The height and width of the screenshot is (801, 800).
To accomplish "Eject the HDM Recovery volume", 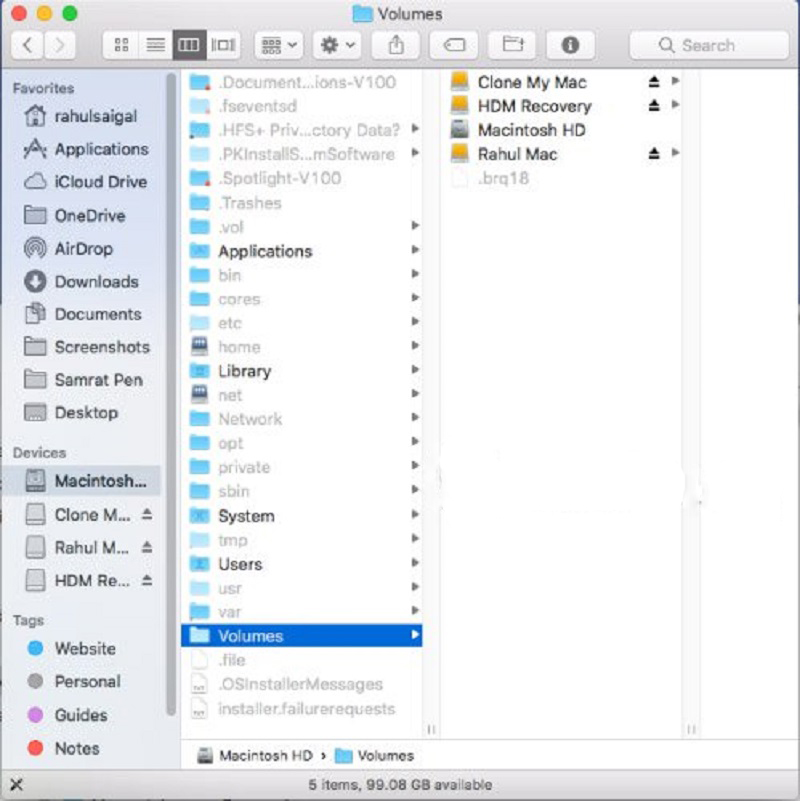I will (654, 106).
